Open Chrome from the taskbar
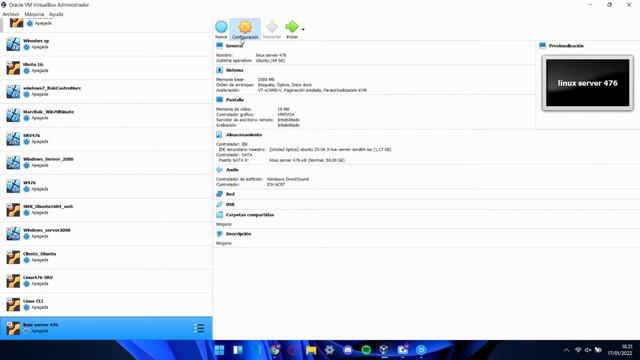The height and width of the screenshot is (360, 640). tap(275, 350)
